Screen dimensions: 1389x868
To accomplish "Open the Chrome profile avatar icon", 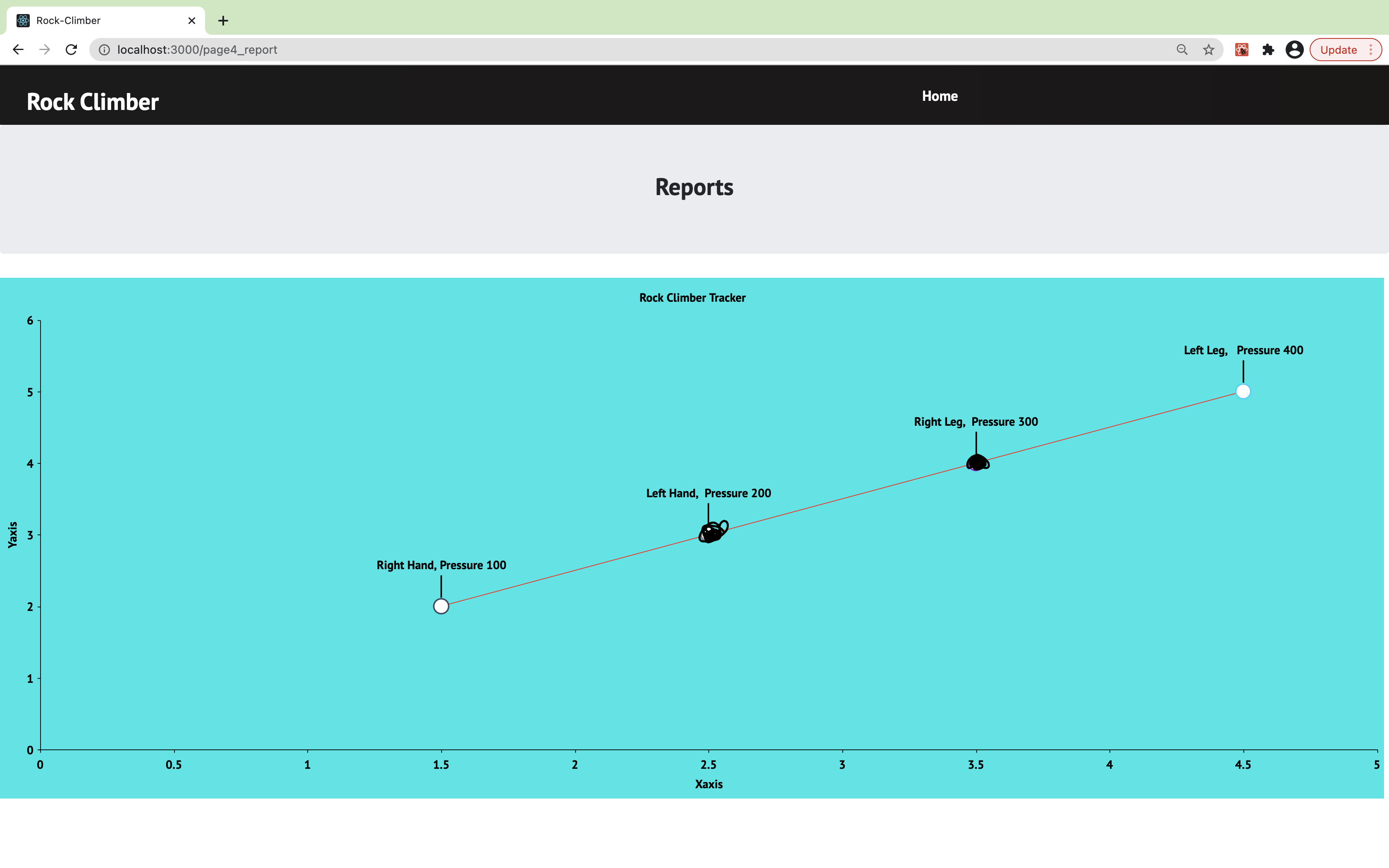I will click(x=1294, y=50).
